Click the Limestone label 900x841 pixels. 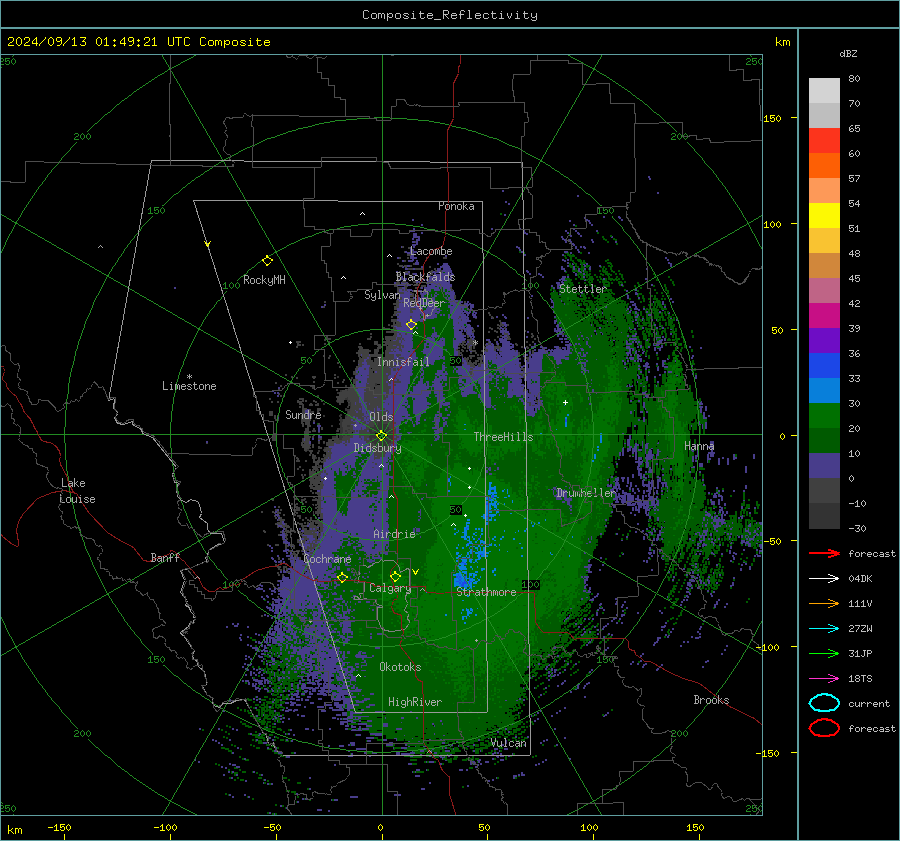click(x=189, y=386)
